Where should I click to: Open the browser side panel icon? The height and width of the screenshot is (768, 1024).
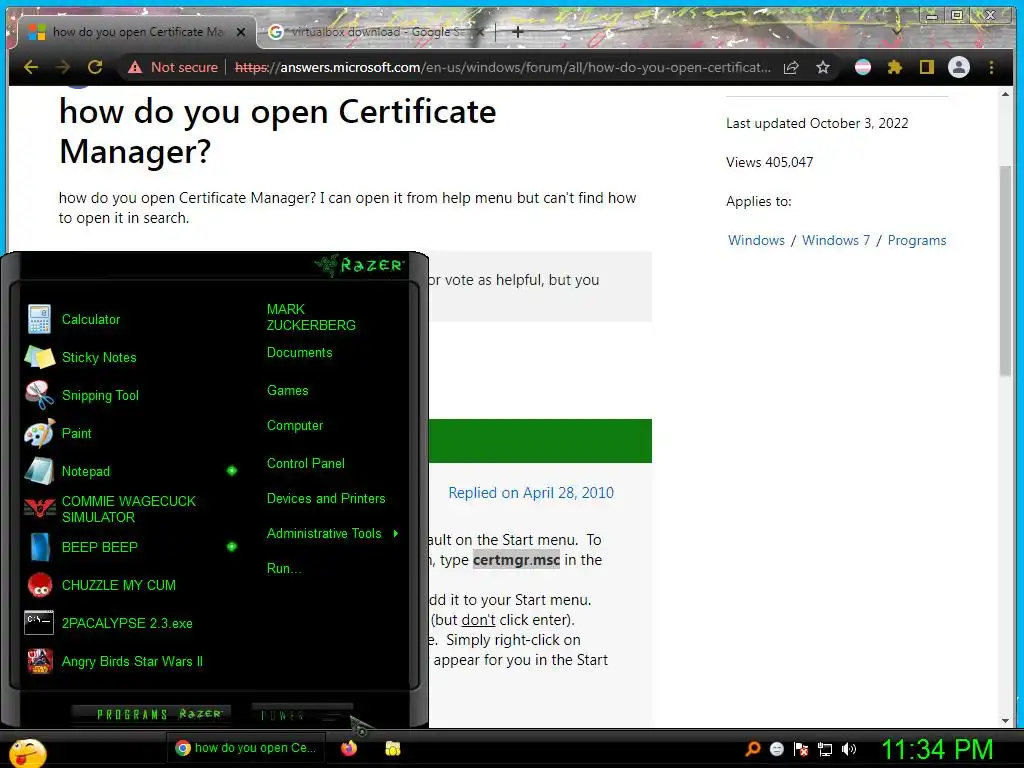927,67
